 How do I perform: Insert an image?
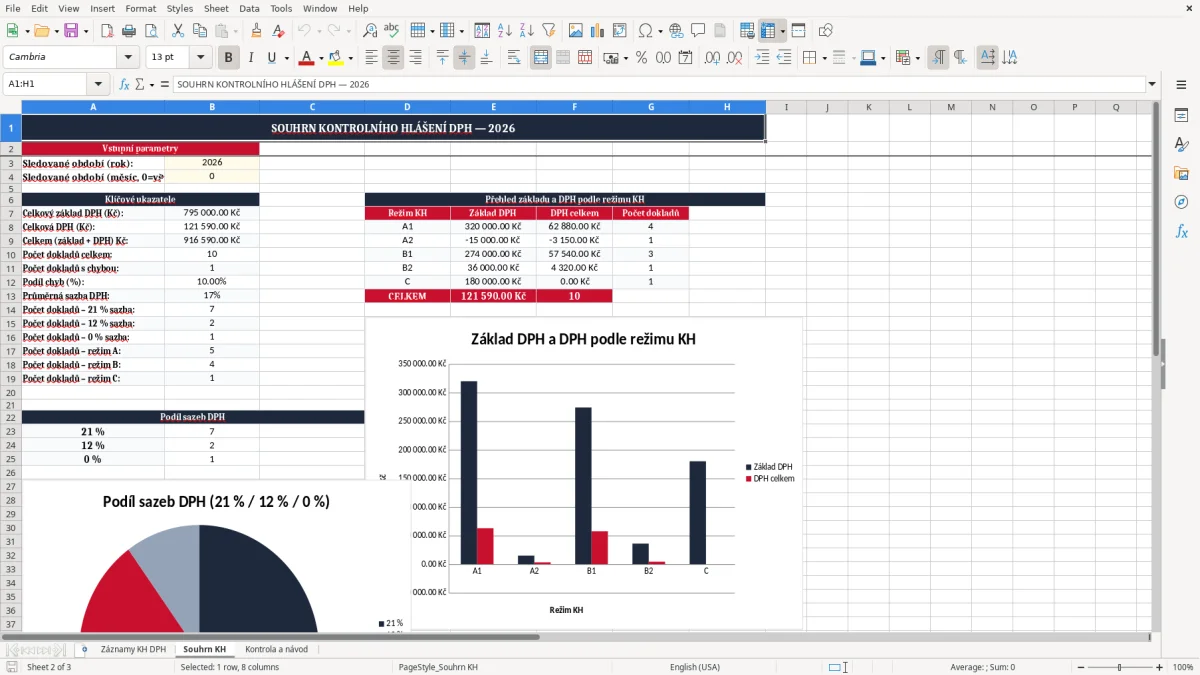[x=576, y=31]
